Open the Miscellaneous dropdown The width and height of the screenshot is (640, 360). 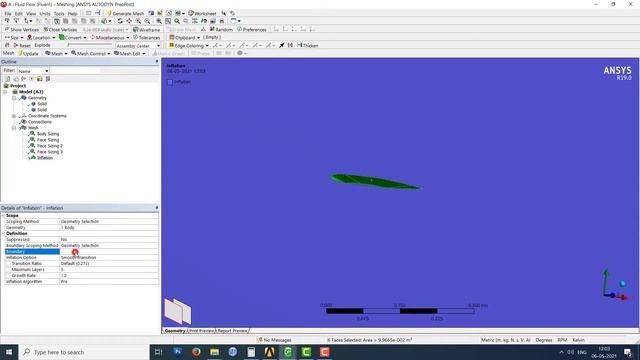109,38
